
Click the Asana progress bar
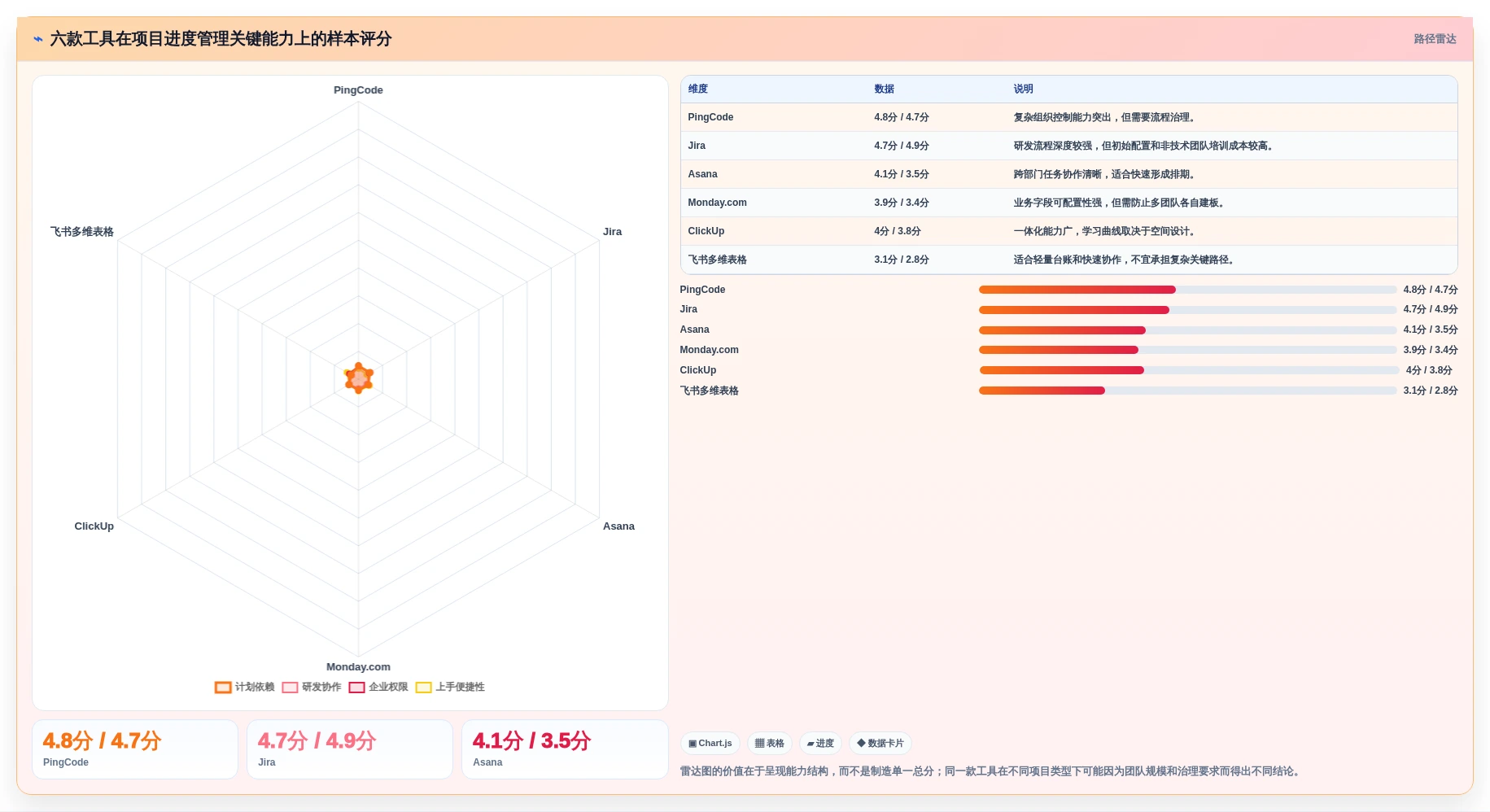click(x=1187, y=330)
